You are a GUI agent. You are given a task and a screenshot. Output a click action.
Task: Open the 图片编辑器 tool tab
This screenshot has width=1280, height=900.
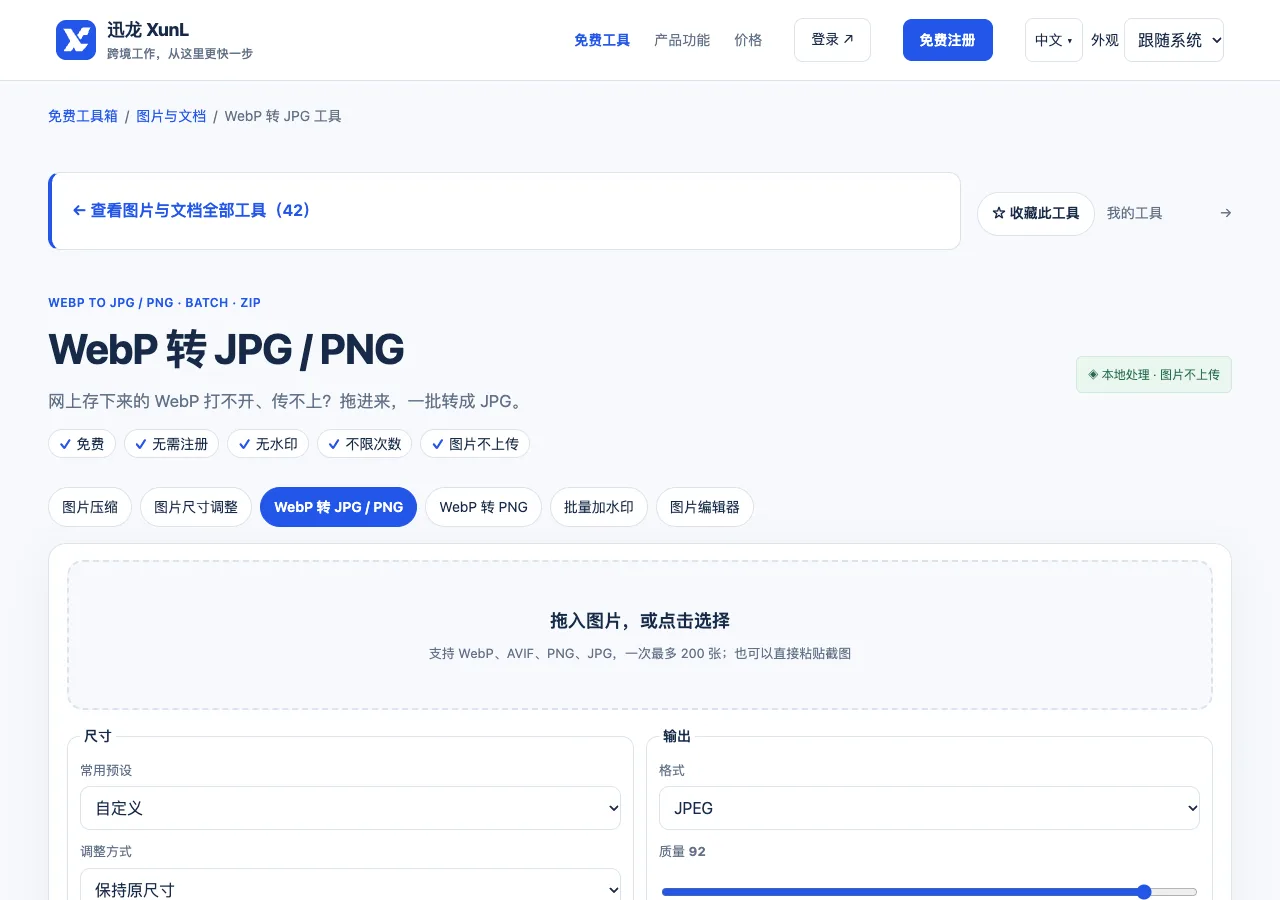[x=705, y=507]
